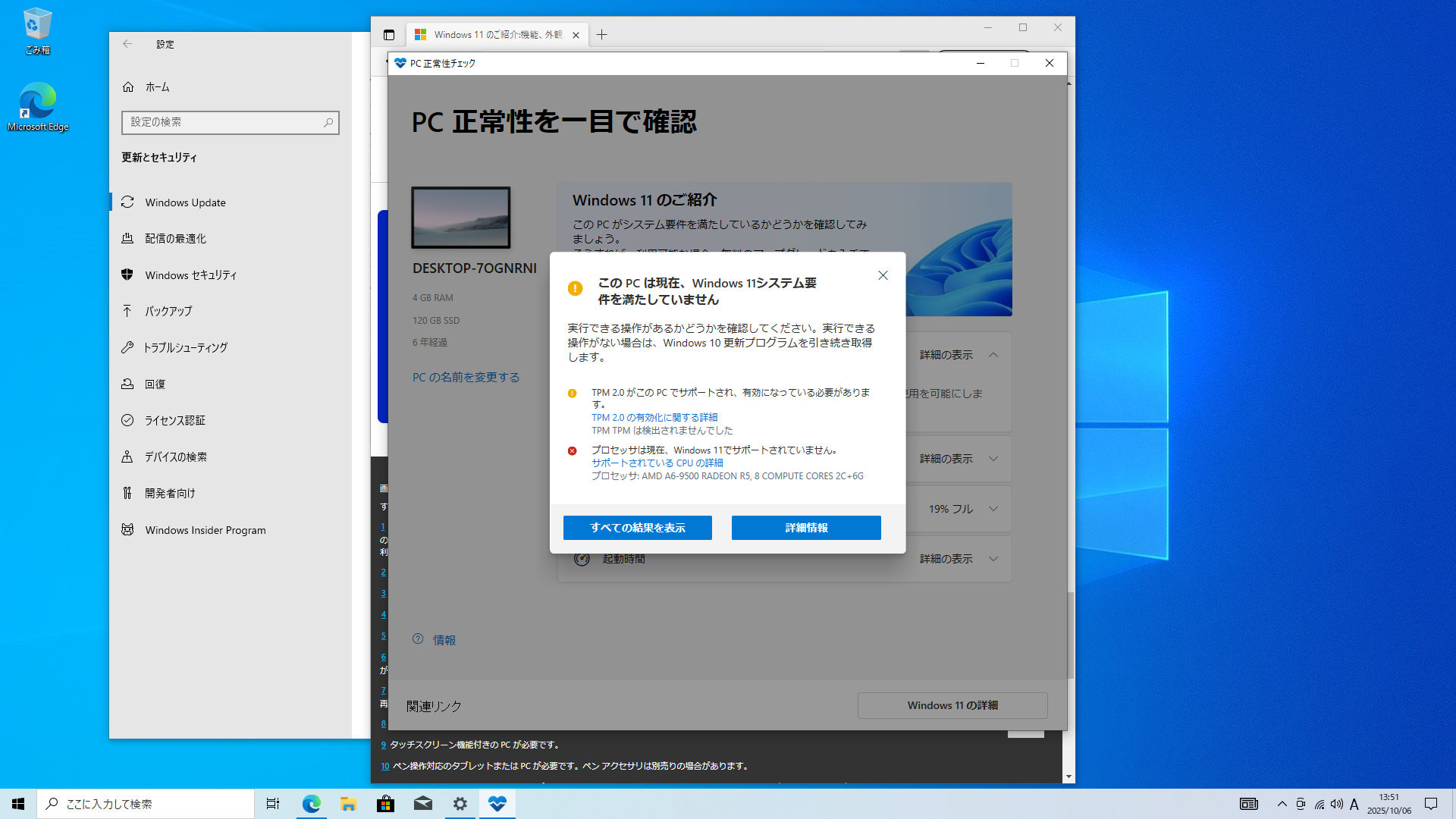The image size is (1456, 819).
Task: Collapse the first 詳細の表示 section chevron
Action: click(993, 355)
